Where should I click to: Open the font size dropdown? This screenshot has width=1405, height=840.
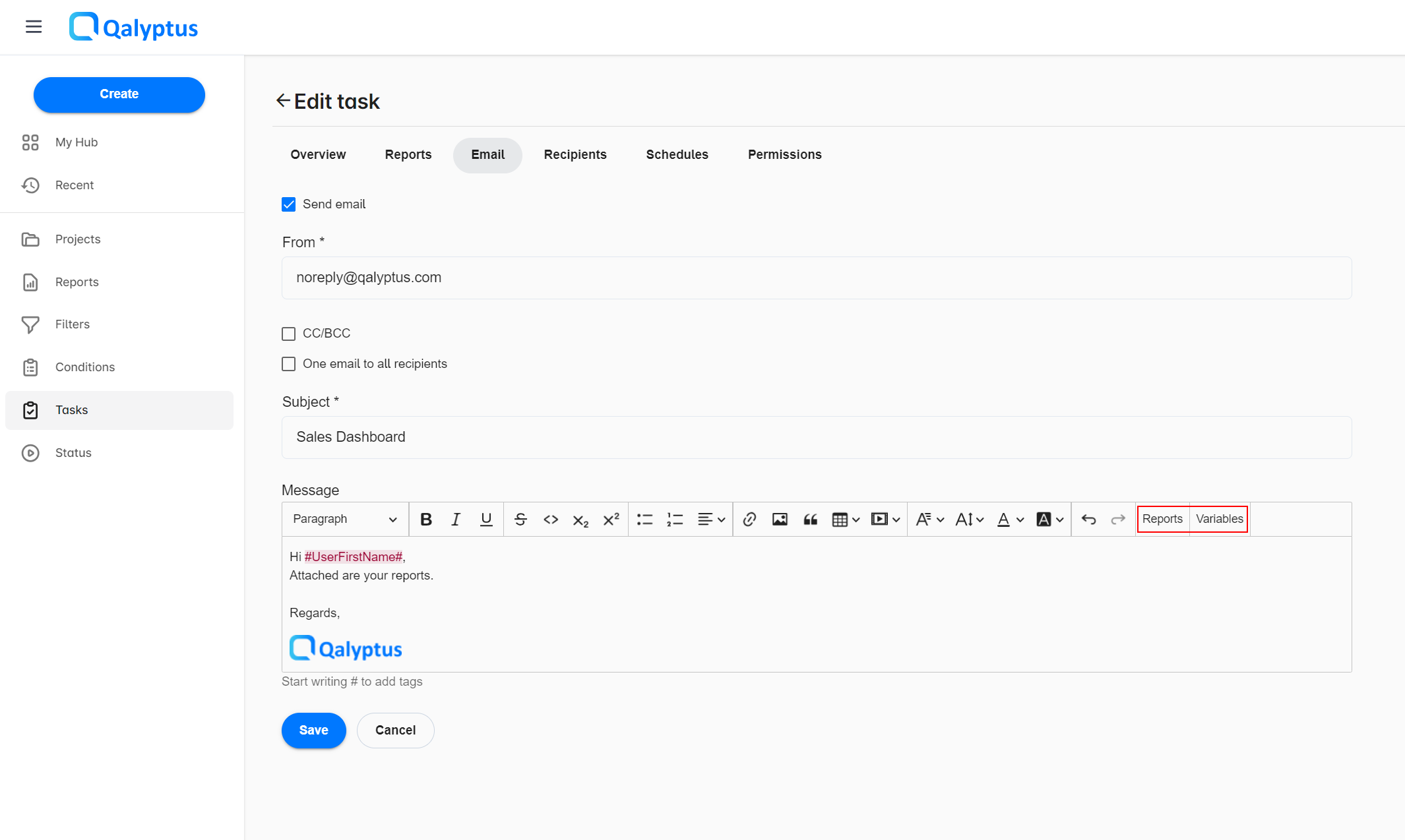point(970,520)
